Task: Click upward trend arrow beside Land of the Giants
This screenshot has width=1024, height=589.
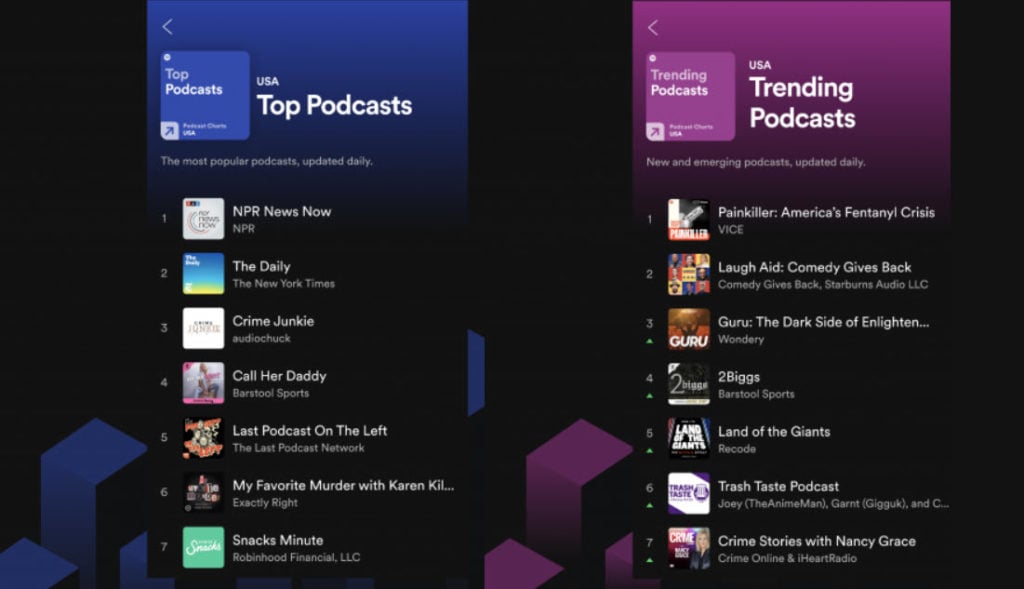Action: coord(649,451)
